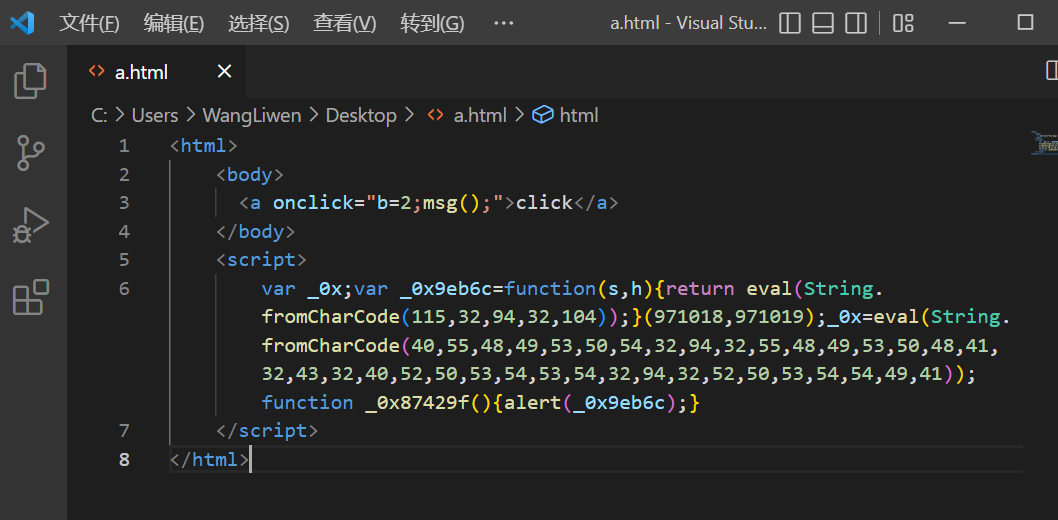The image size is (1058, 520).
Task: Expand the hidden menus with the ellipsis
Action: pos(503,23)
